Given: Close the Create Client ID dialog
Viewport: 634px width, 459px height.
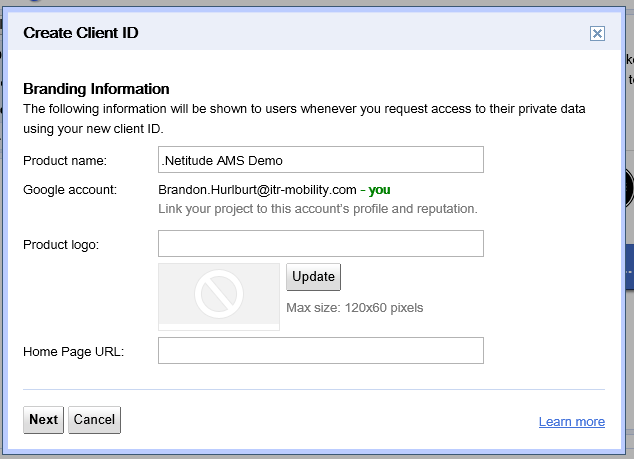Looking at the screenshot, I should tap(597, 34).
